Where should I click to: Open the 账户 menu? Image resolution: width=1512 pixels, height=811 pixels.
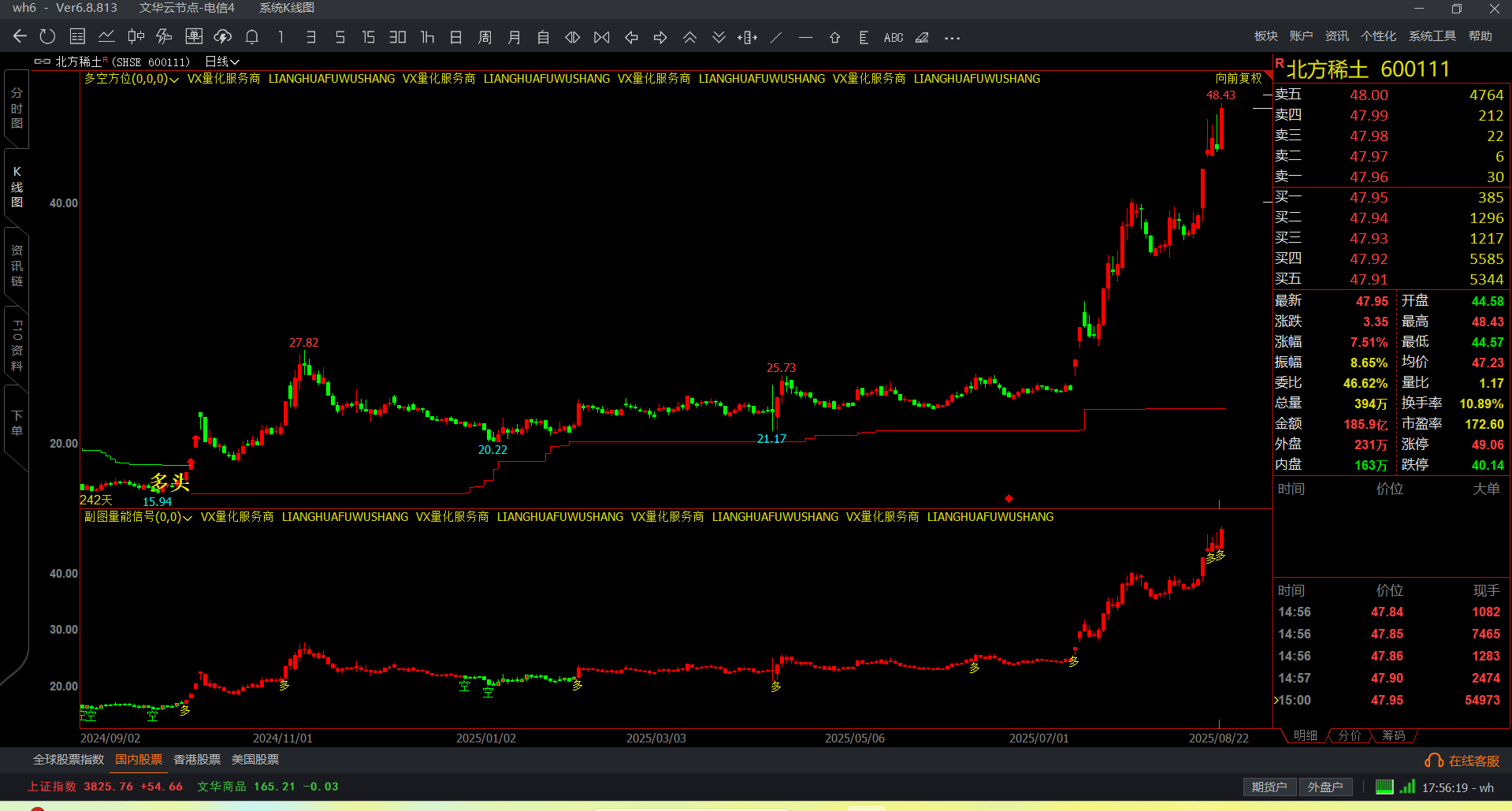tap(1301, 36)
